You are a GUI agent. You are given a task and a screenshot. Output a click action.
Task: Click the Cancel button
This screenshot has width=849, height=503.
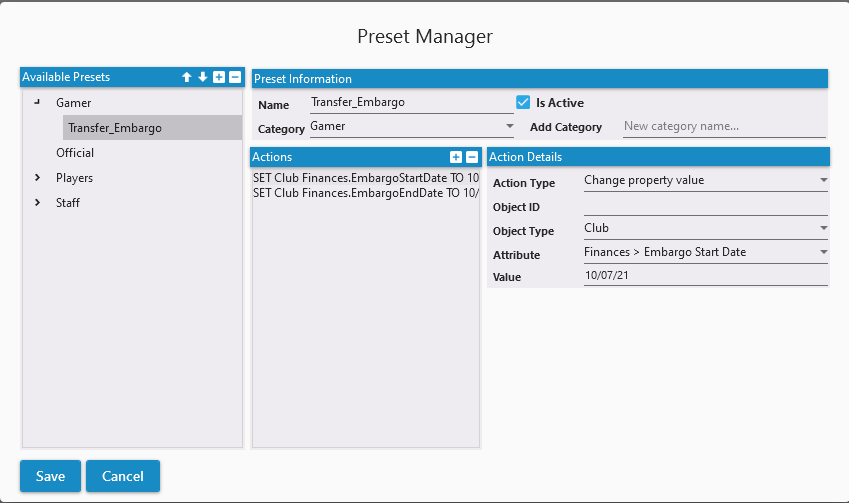(x=123, y=476)
